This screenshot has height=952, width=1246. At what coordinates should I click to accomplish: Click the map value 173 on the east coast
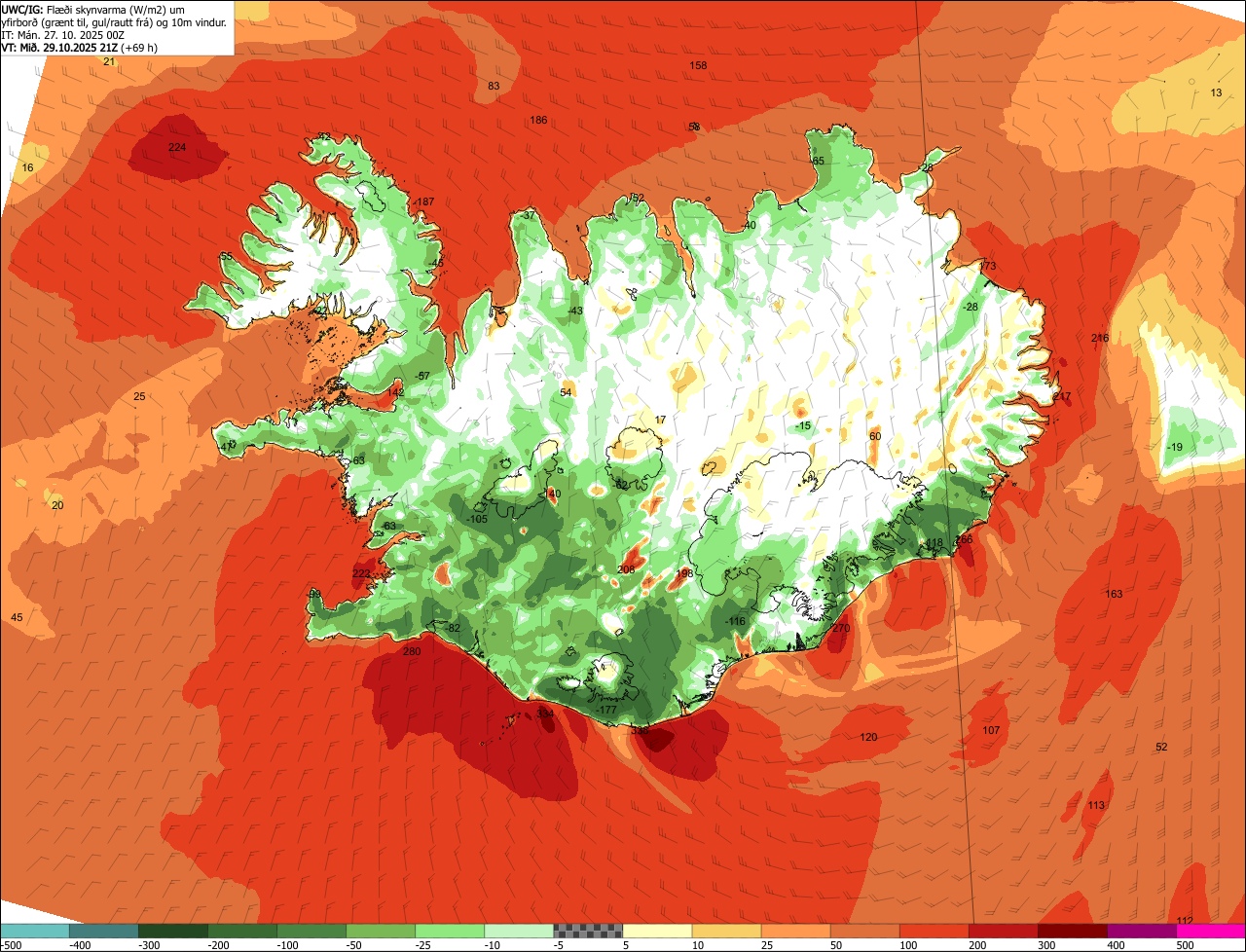pyautogui.click(x=988, y=266)
